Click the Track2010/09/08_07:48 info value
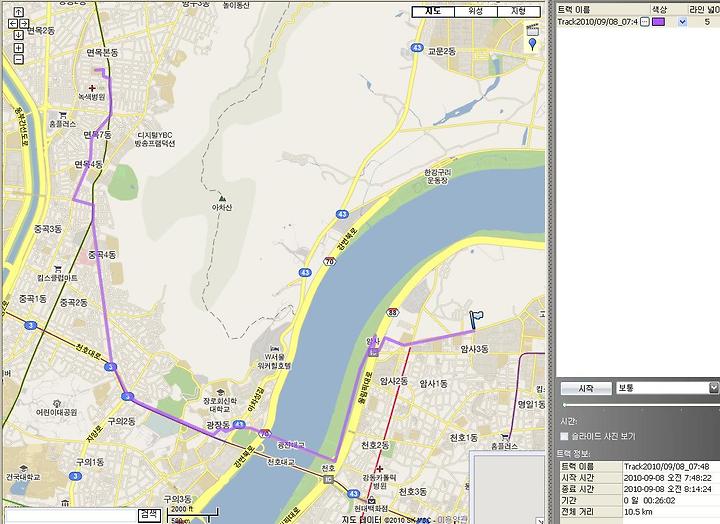The width and height of the screenshot is (720, 524). (x=666, y=467)
